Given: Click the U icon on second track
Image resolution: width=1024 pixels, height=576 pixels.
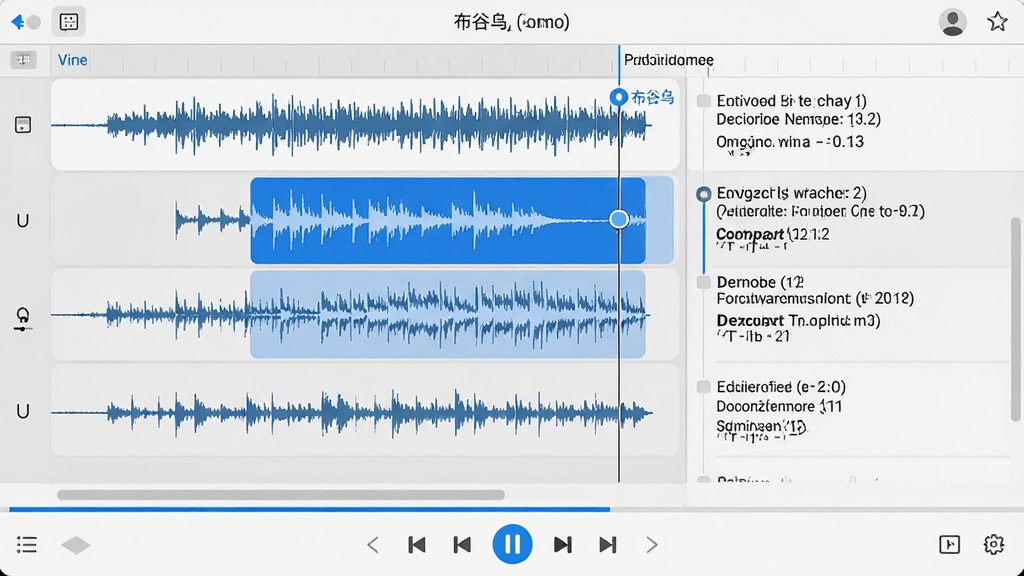Looking at the screenshot, I should 22,221.
